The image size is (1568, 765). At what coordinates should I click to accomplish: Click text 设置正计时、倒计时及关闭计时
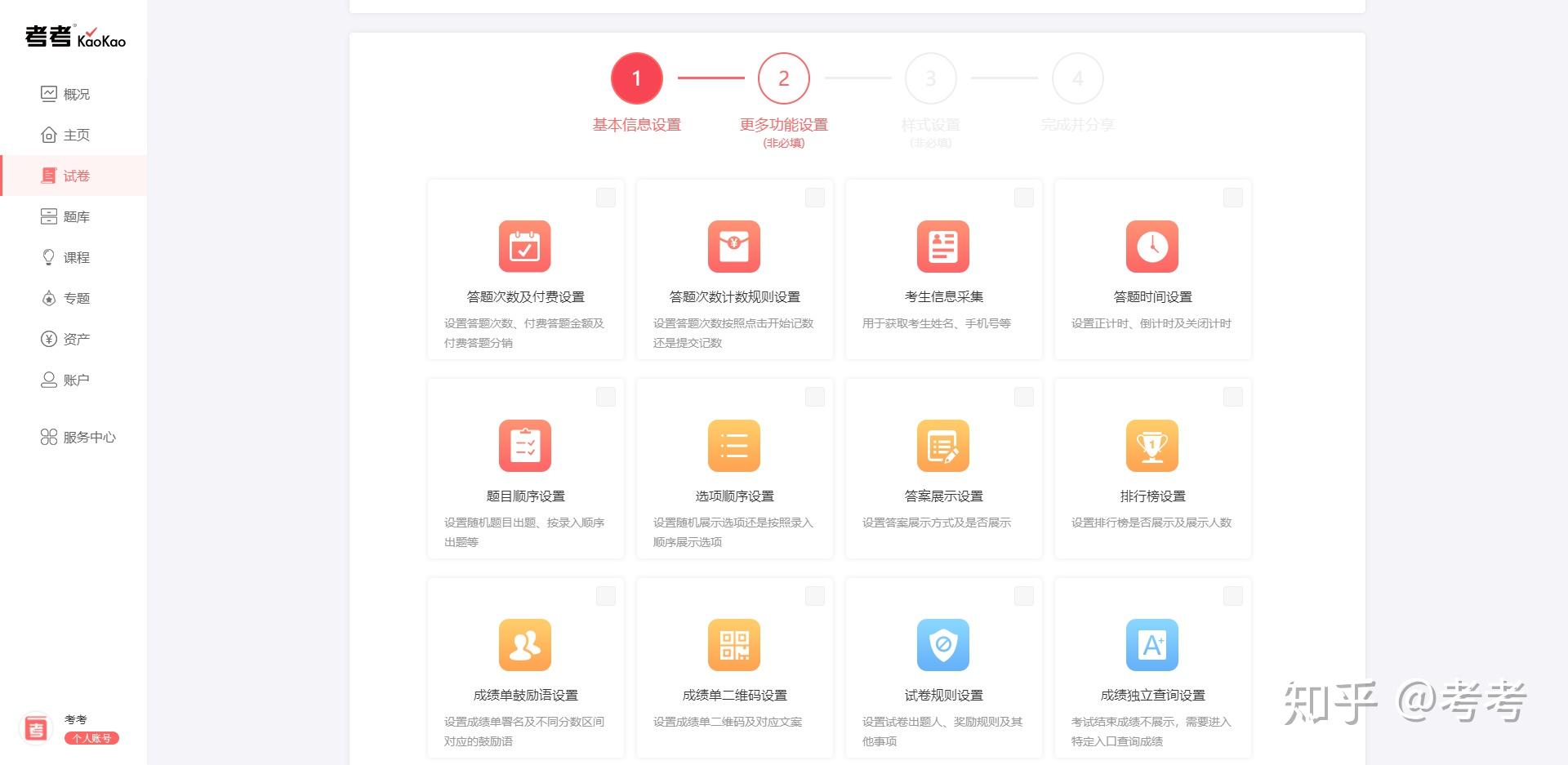(1151, 323)
